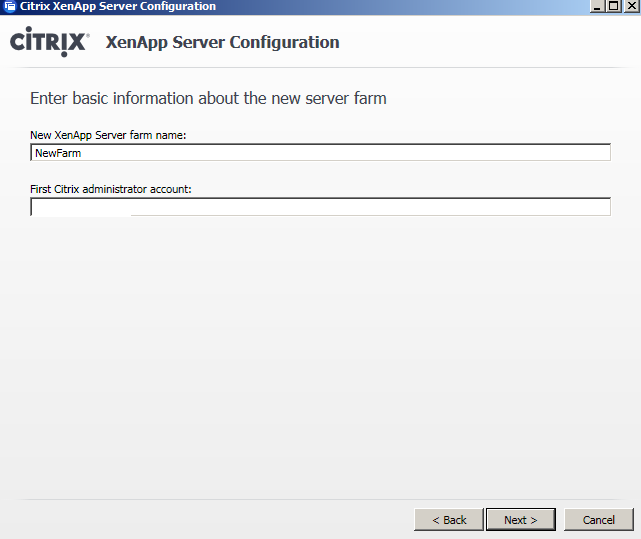Cancel the XenApp Server Configuration wizard
Image resolution: width=641 pixels, height=539 pixels.
(x=598, y=519)
